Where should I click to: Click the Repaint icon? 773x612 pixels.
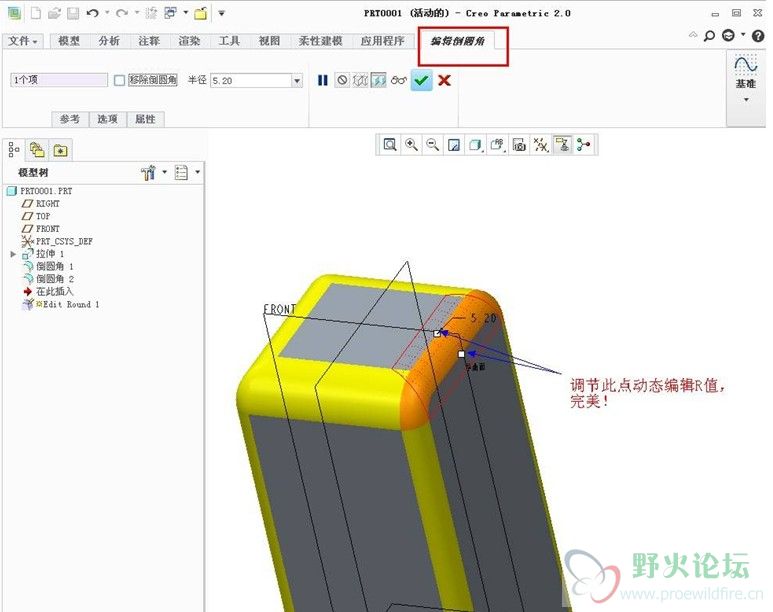tap(454, 144)
